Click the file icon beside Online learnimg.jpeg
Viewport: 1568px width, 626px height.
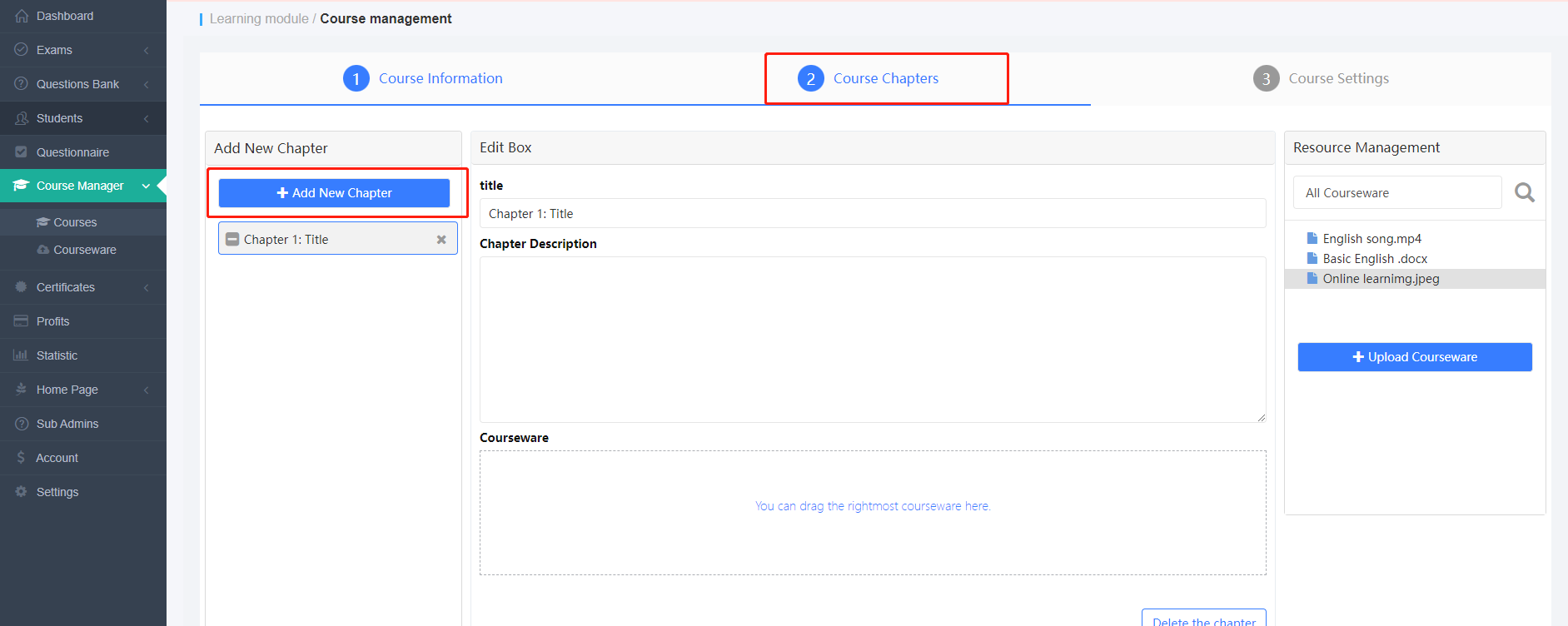1312,278
